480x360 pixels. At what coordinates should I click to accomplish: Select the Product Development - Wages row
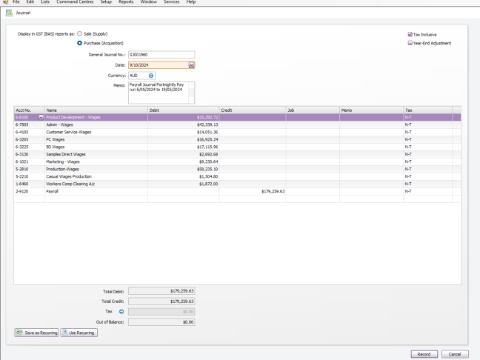(237, 117)
